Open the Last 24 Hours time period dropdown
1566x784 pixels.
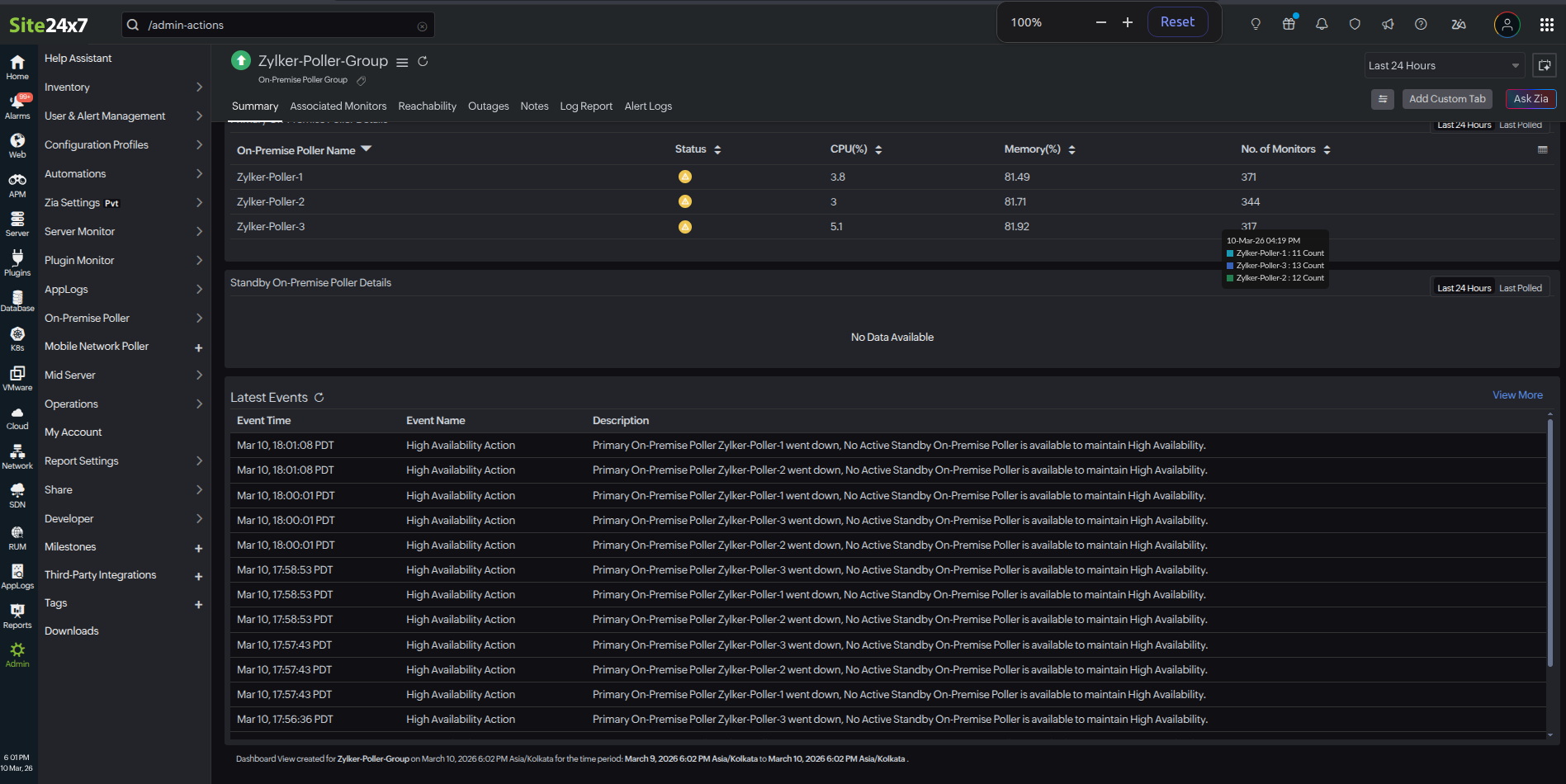pyautogui.click(x=1443, y=66)
